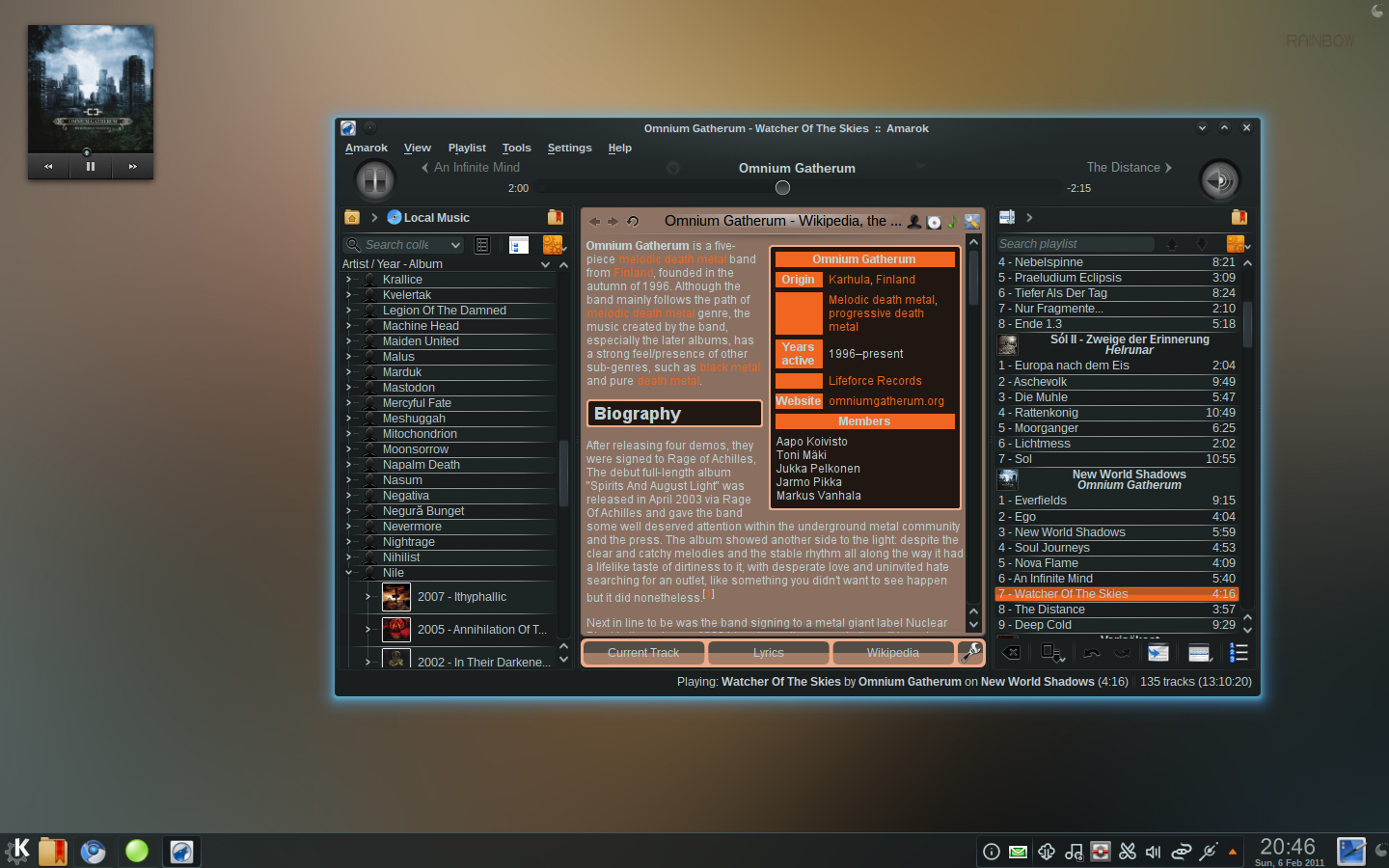Click the track progress slider knob
Screen dimensions: 1389x868
click(x=782, y=187)
